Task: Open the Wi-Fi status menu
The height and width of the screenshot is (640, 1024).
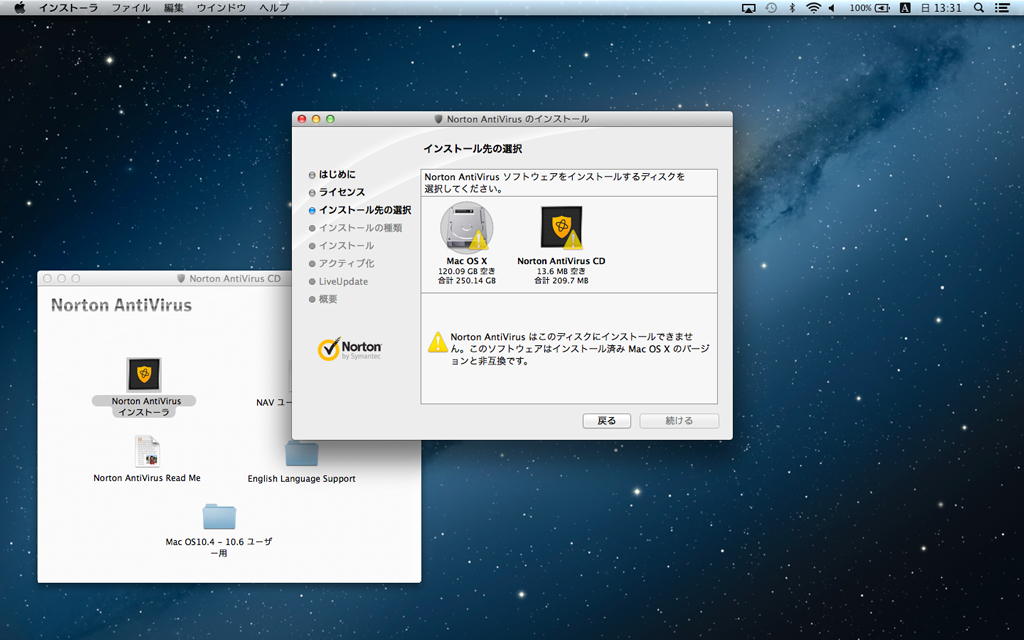Action: coord(813,8)
